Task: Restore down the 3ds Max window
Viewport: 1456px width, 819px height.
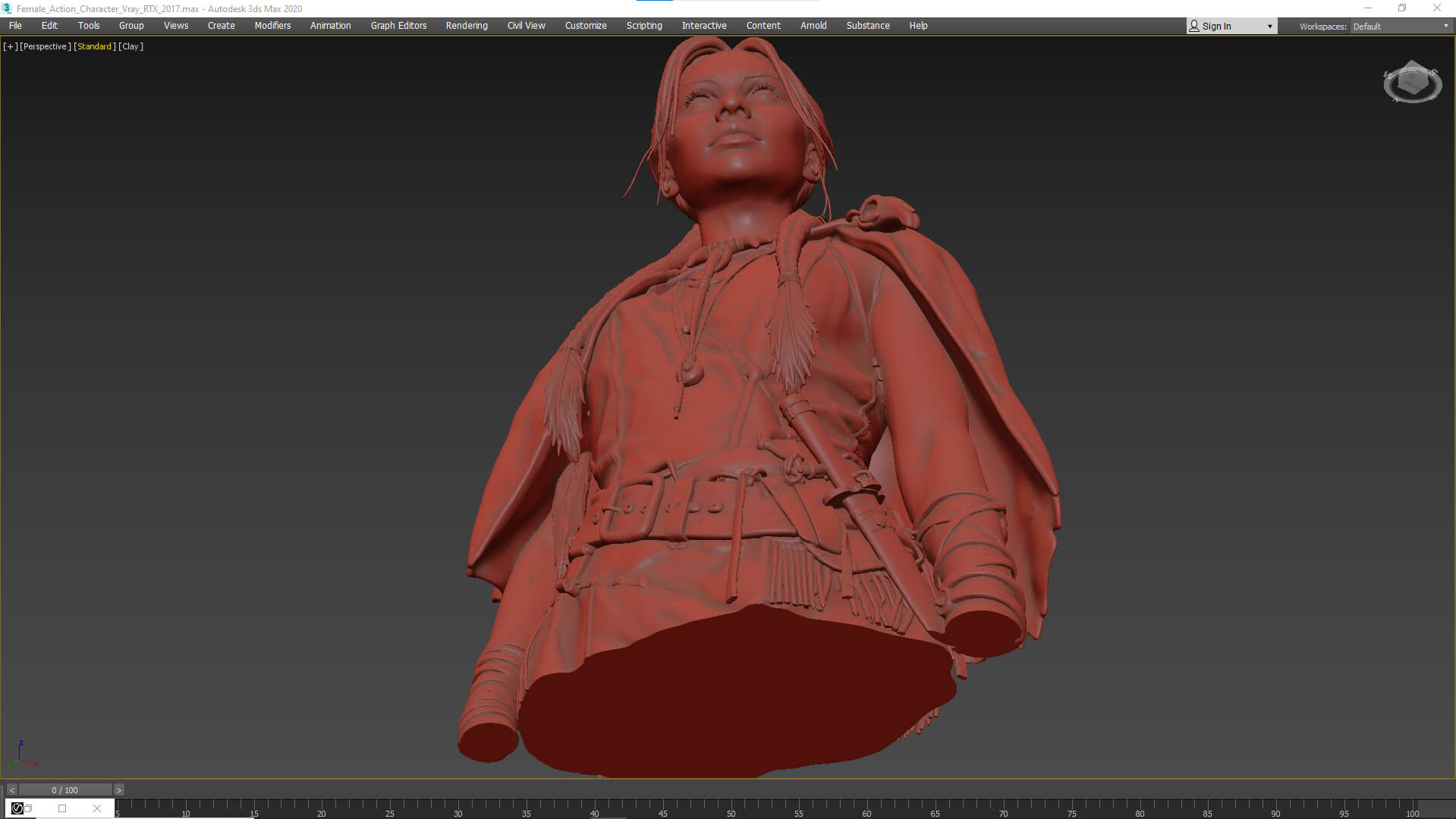Action: pos(1402,8)
